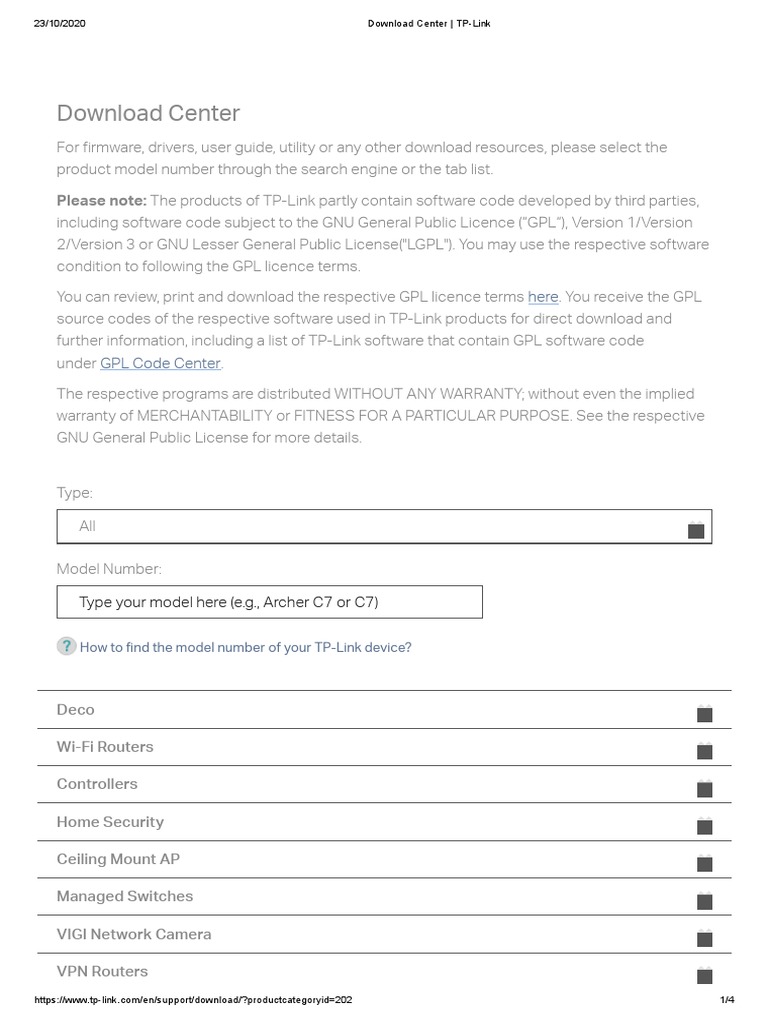
Task: Expand Wi-Fi Routers using its arrow icon
Action: 704,750
